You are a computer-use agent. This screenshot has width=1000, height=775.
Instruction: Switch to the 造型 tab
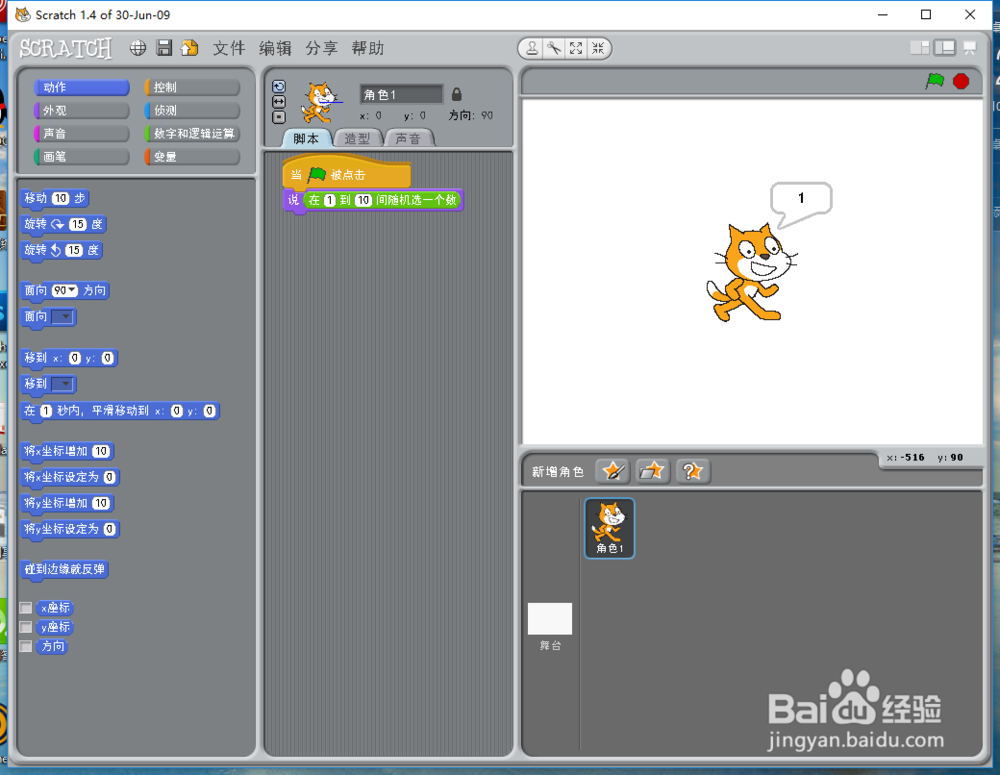[357, 139]
